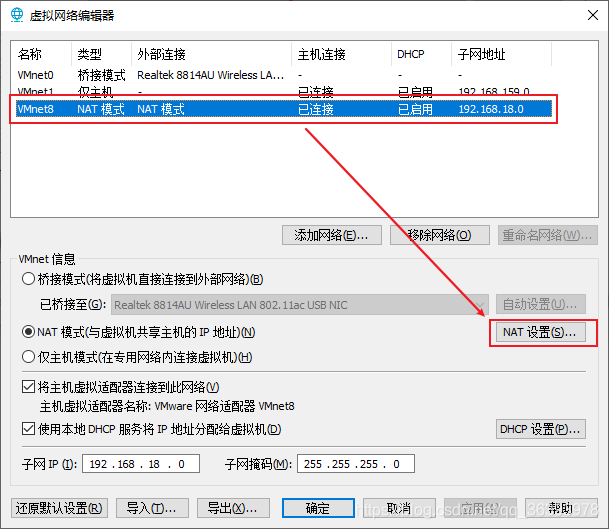609x529 pixels.
Task: Select the VMnet0 network row
Action: coord(284,75)
